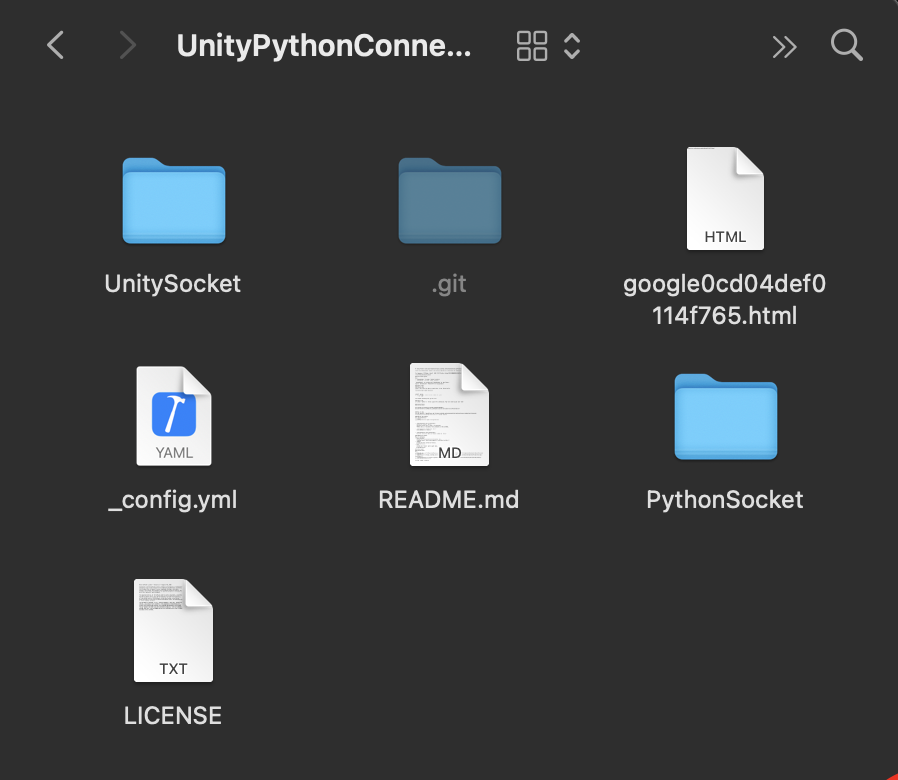Select the README.md document thumbnail
898x780 pixels.
(x=450, y=415)
